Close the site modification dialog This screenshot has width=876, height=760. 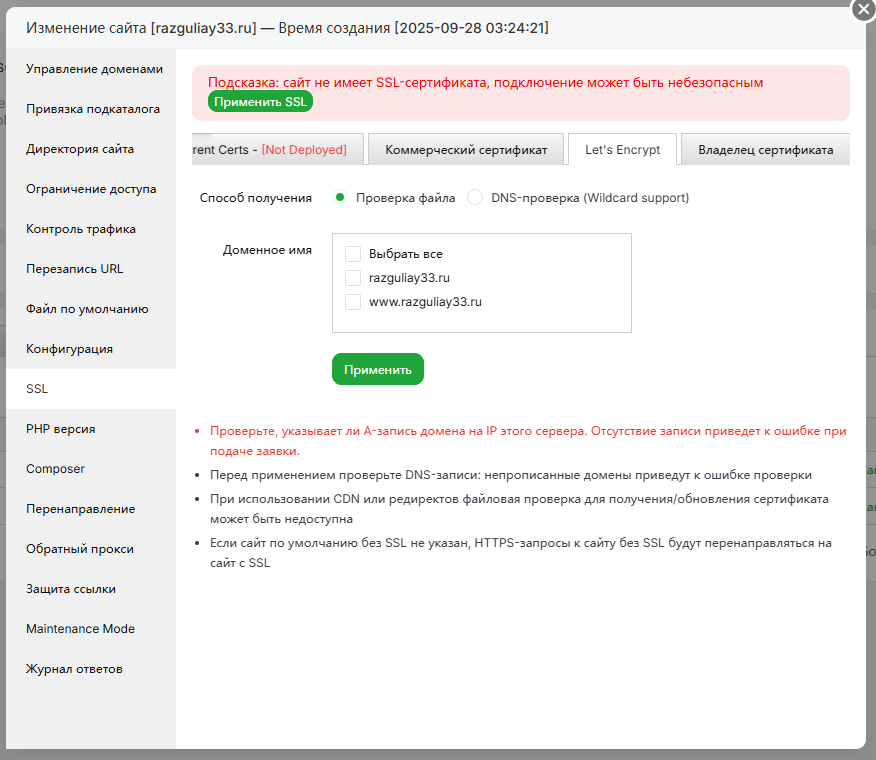(x=863, y=9)
